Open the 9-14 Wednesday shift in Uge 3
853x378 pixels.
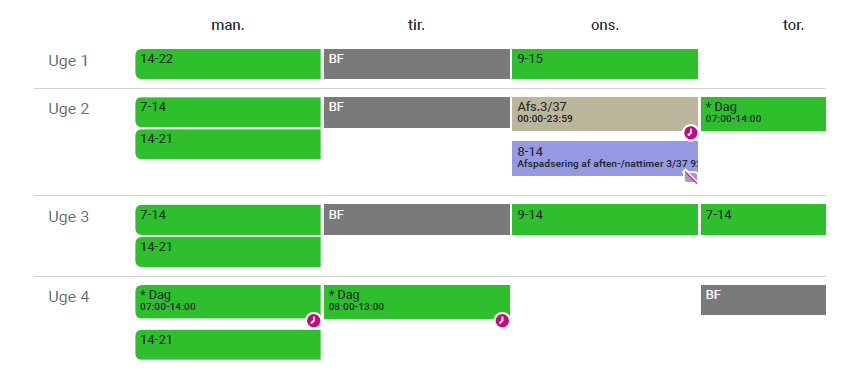coord(605,220)
